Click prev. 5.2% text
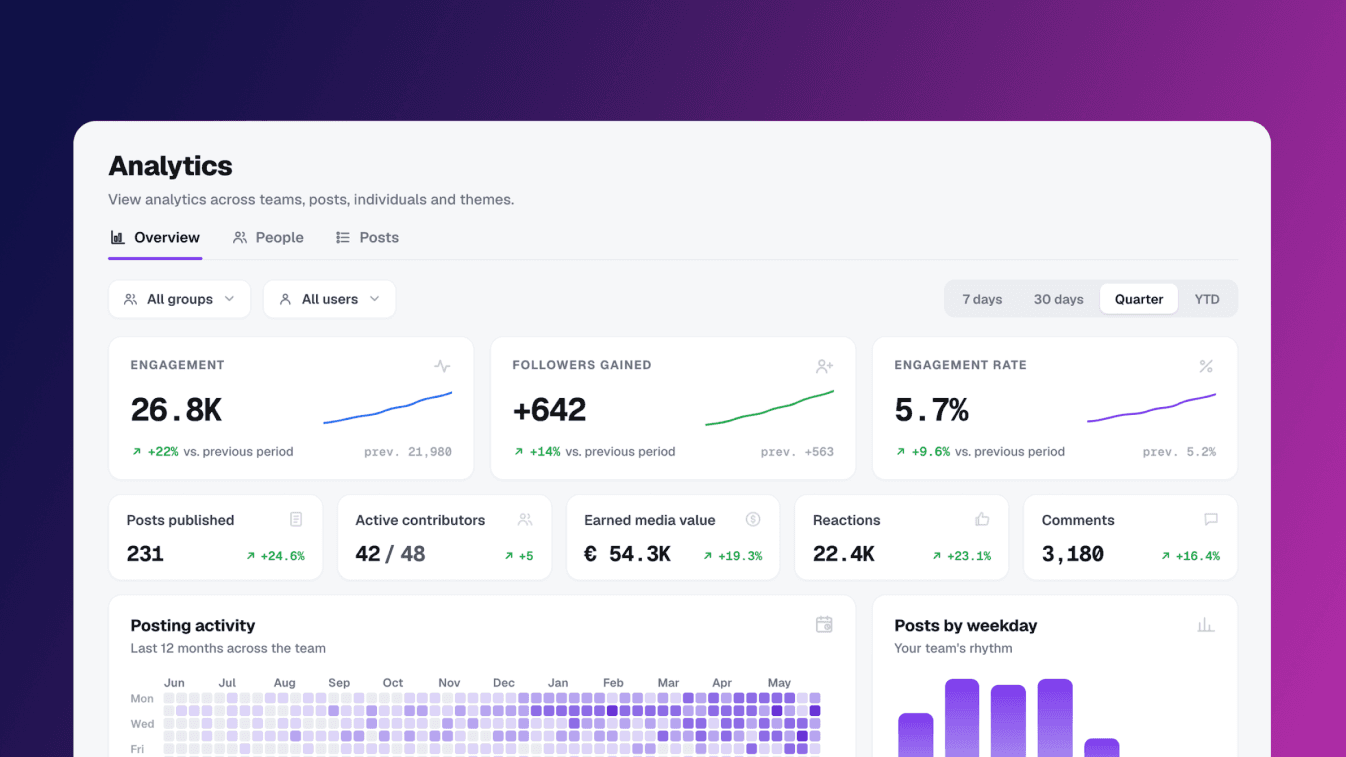1346x757 pixels. coord(1180,452)
